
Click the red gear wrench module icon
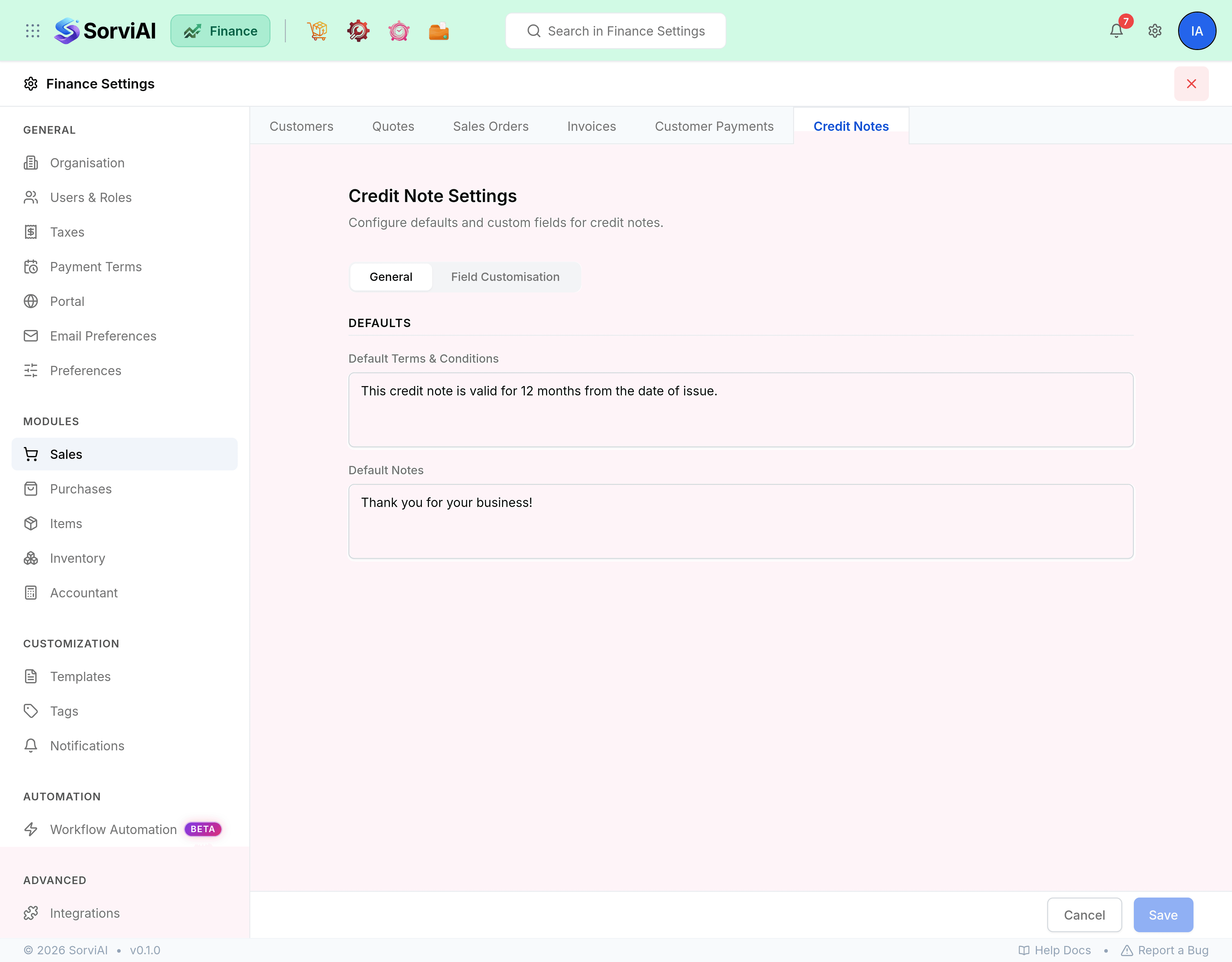(x=358, y=31)
